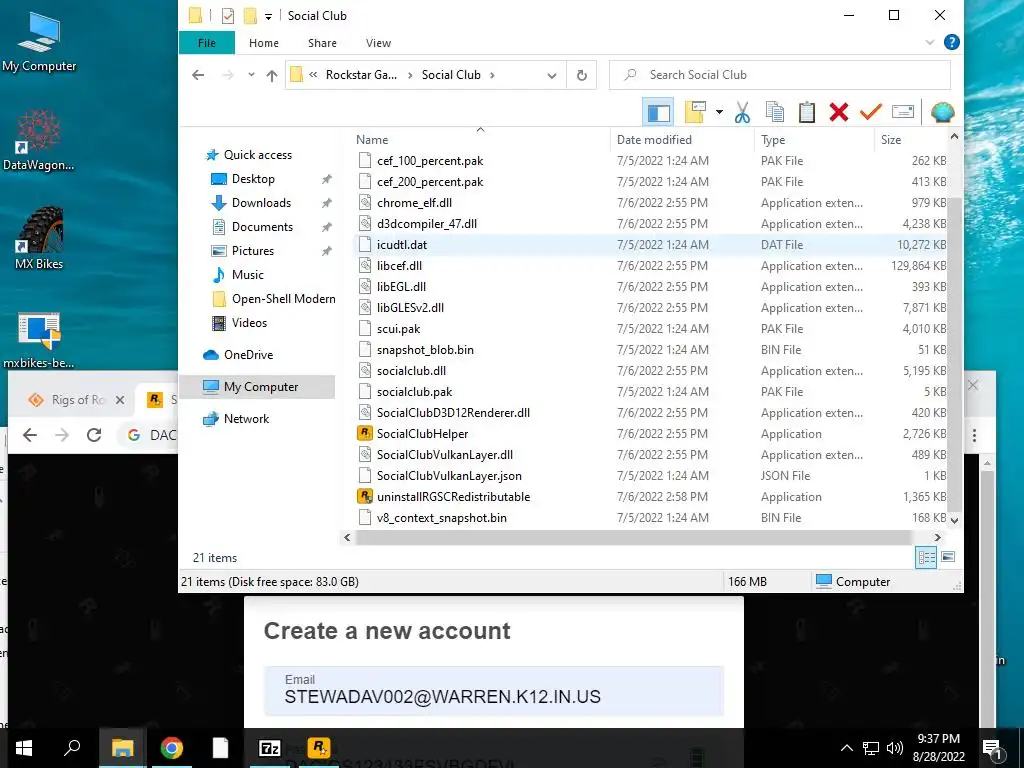The height and width of the screenshot is (768, 1024).
Task: Select Desktop in navigation pane
Action: [x=253, y=179]
